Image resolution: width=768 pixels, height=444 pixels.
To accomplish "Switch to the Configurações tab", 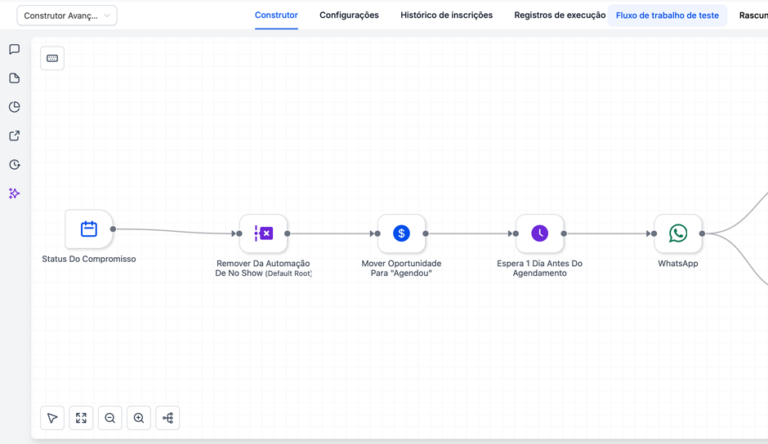I will (349, 15).
